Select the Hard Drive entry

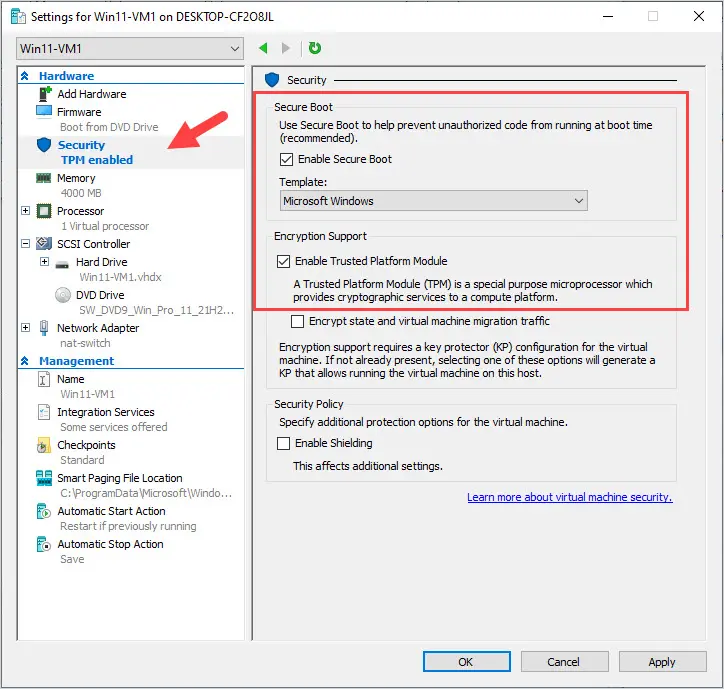click(x=102, y=262)
